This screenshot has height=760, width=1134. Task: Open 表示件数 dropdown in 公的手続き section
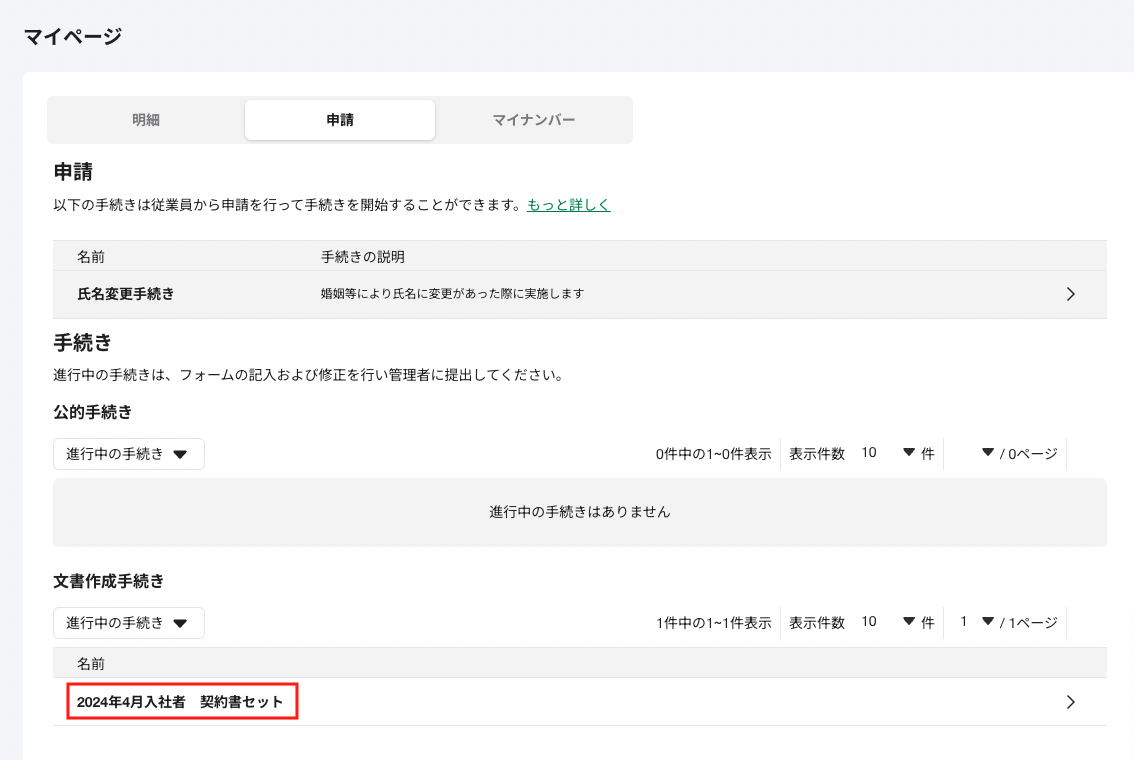(886, 453)
